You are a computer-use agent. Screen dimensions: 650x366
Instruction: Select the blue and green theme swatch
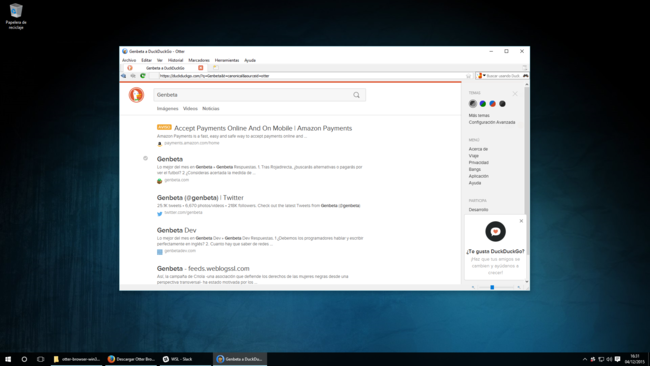[483, 104]
